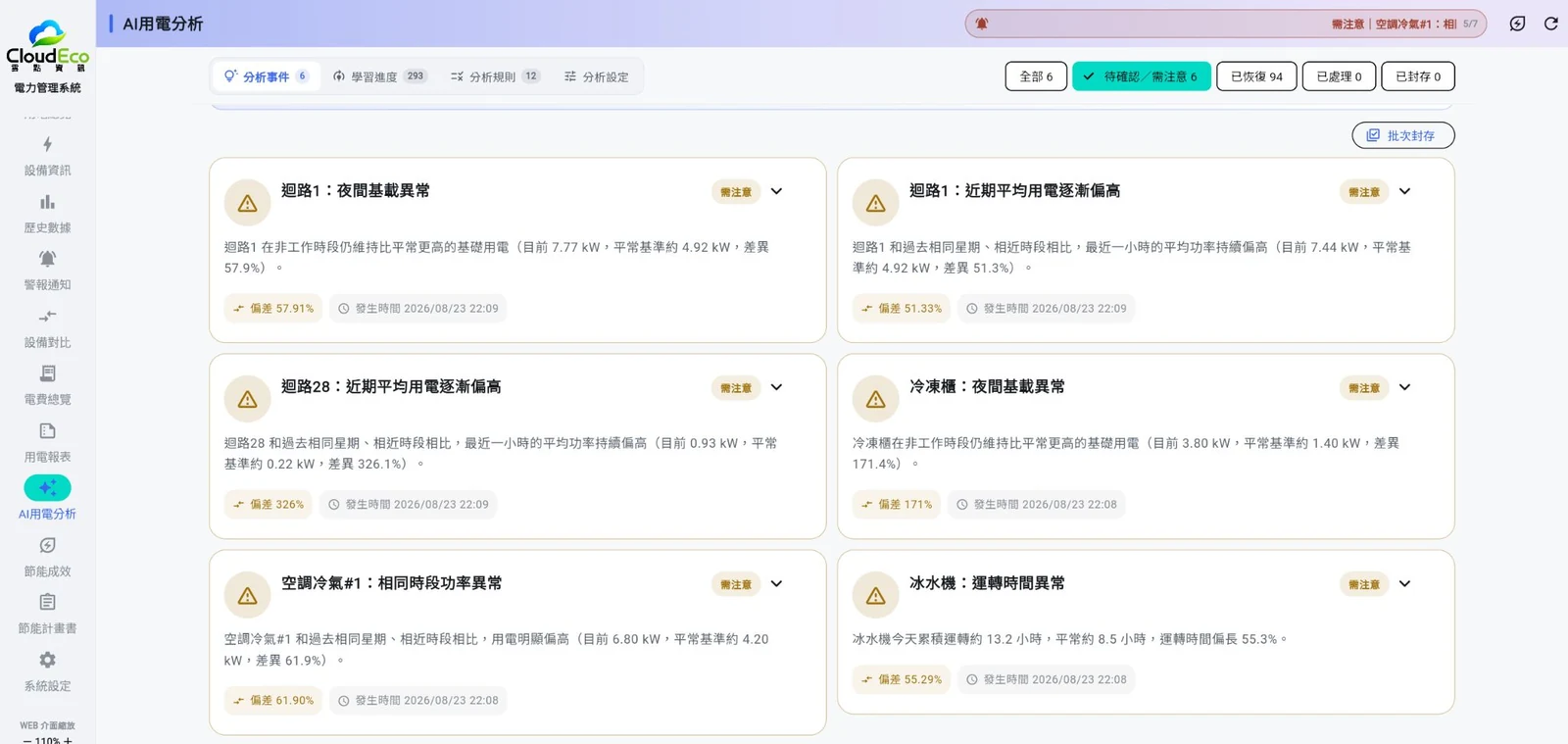Open 設備資訊 in the sidebar

[x=47, y=156]
